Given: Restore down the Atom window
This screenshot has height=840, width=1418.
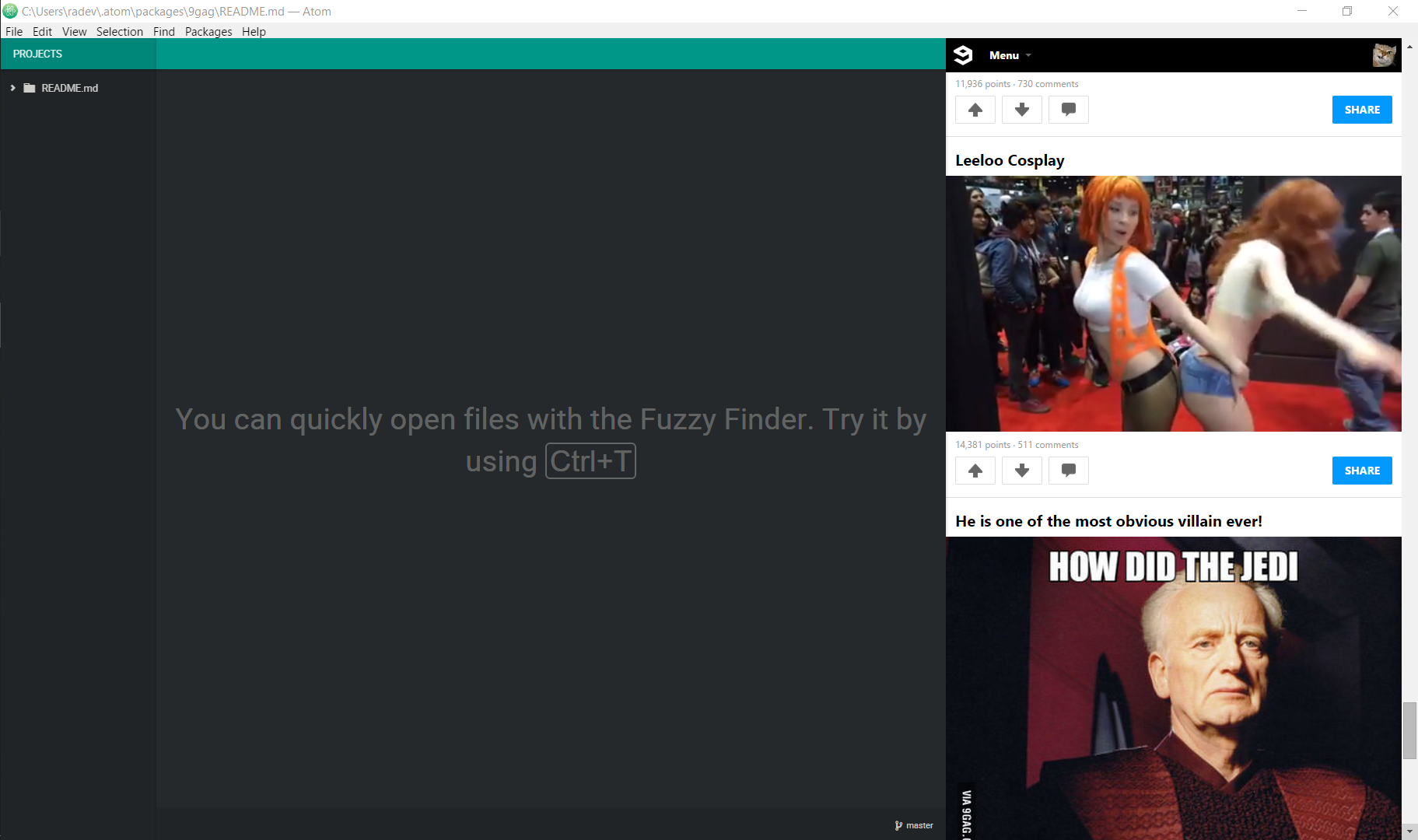Looking at the screenshot, I should tap(1347, 11).
